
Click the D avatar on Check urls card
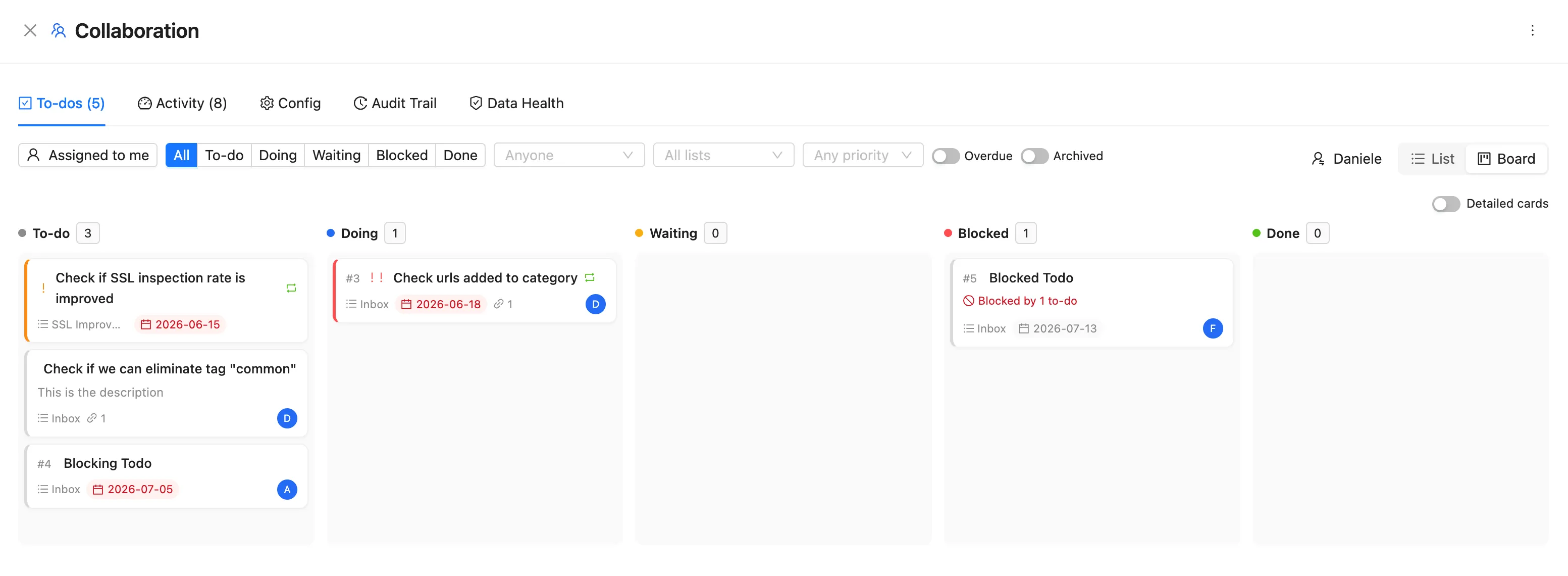[595, 305]
